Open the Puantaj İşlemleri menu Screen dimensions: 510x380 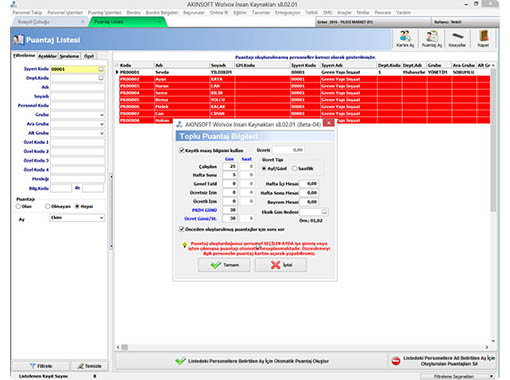[105, 12]
